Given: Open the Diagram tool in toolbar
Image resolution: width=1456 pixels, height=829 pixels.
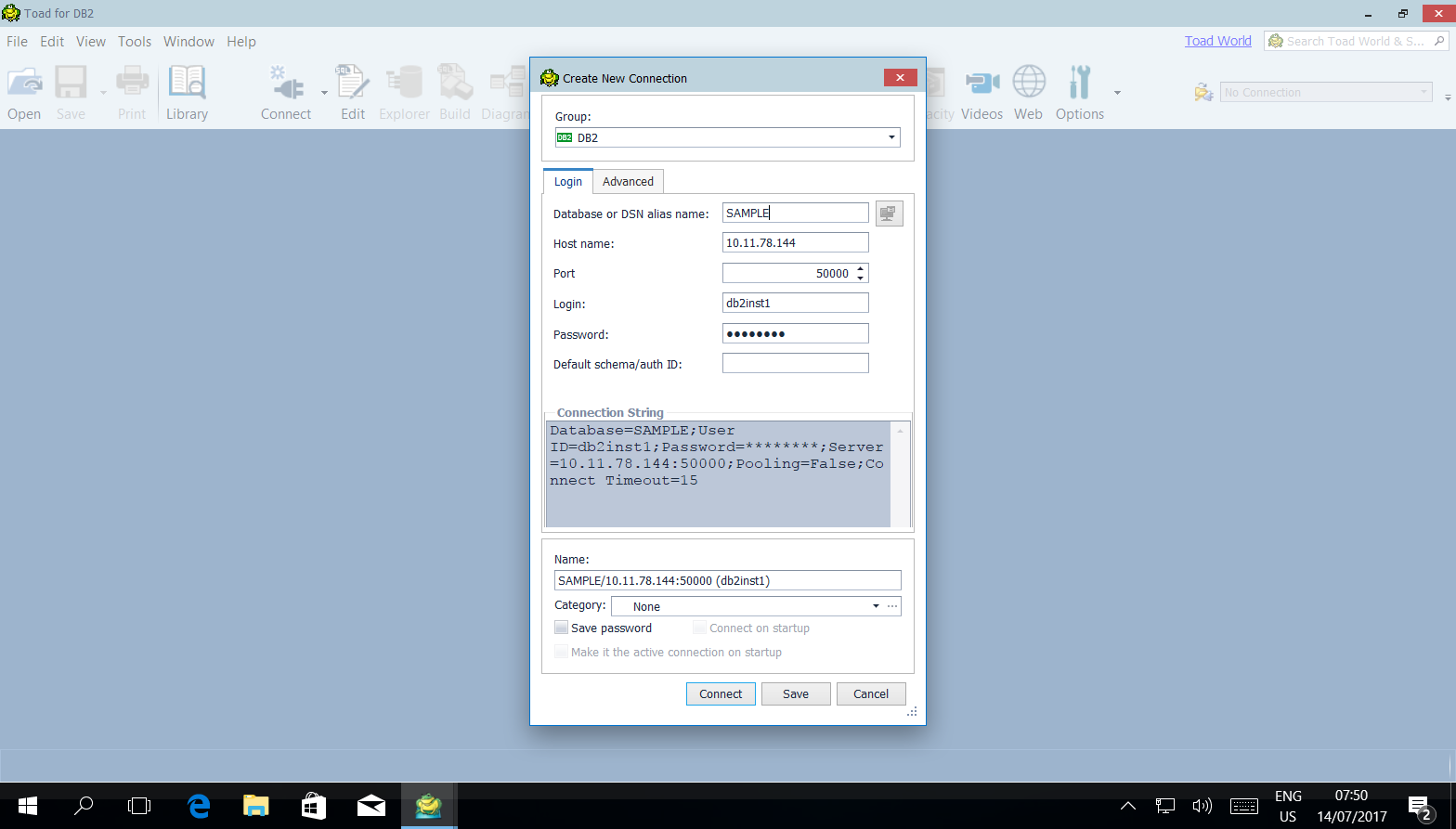Looking at the screenshot, I should click(x=506, y=93).
